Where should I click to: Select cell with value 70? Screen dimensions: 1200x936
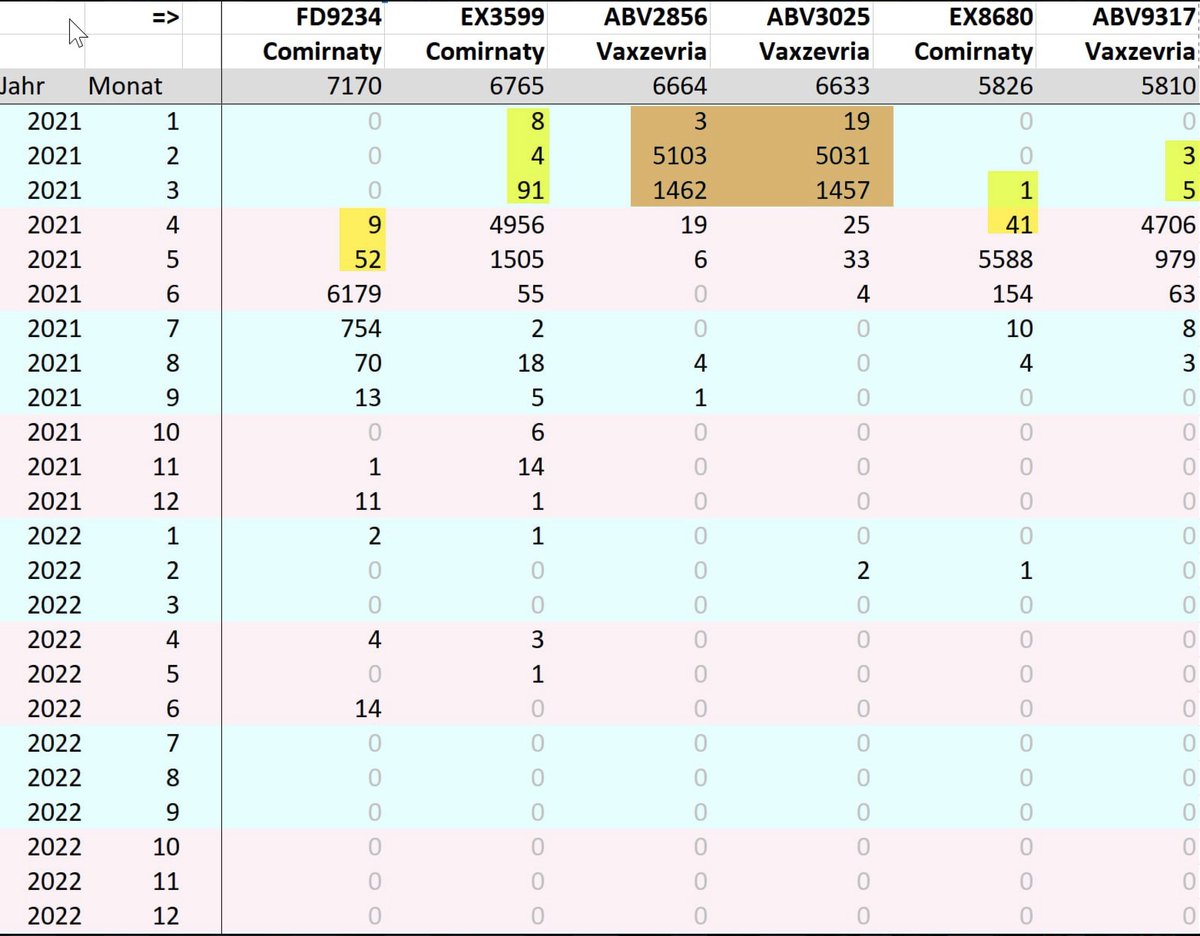point(368,364)
